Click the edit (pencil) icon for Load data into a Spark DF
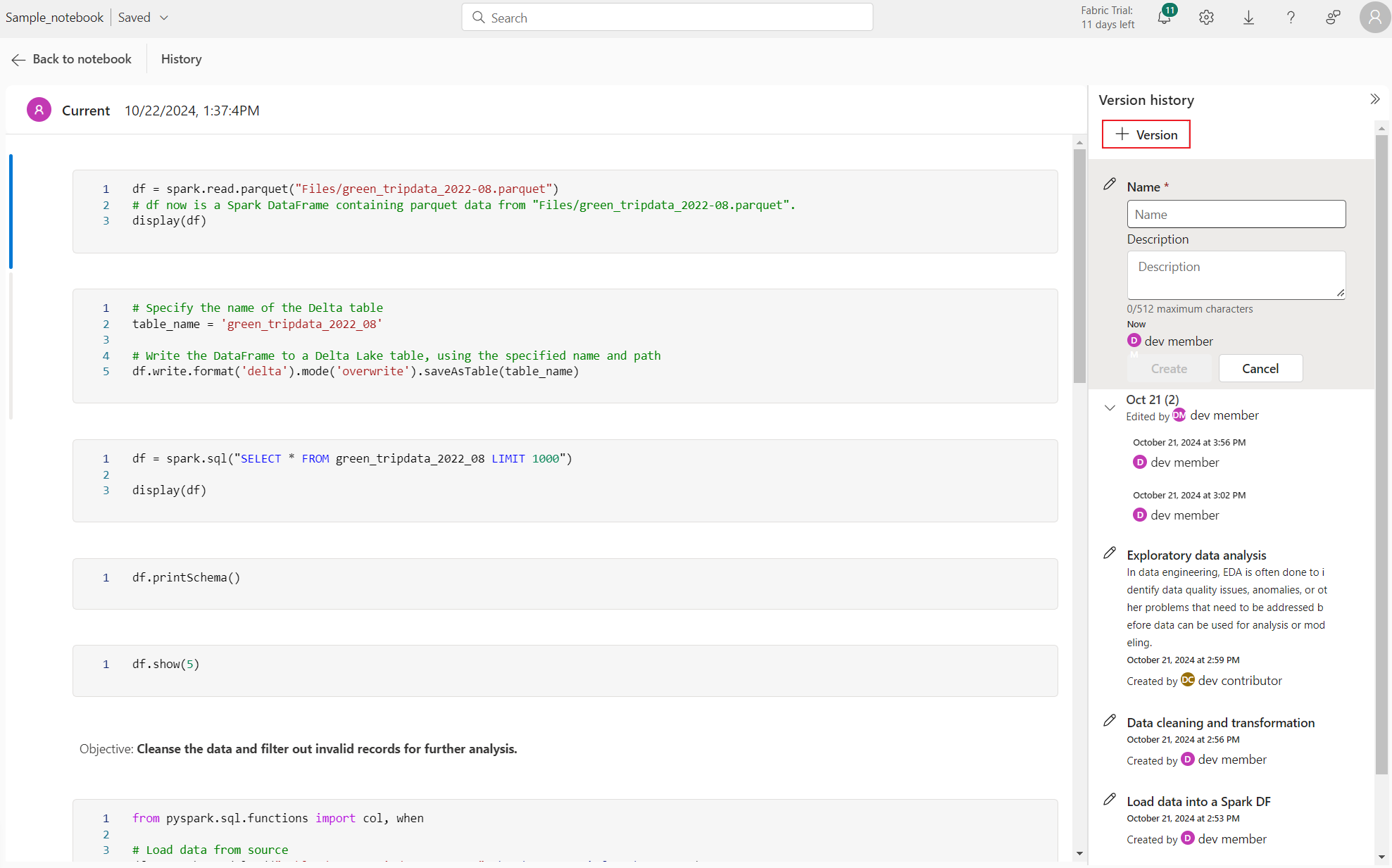This screenshot has width=1392, height=868. 1109,799
